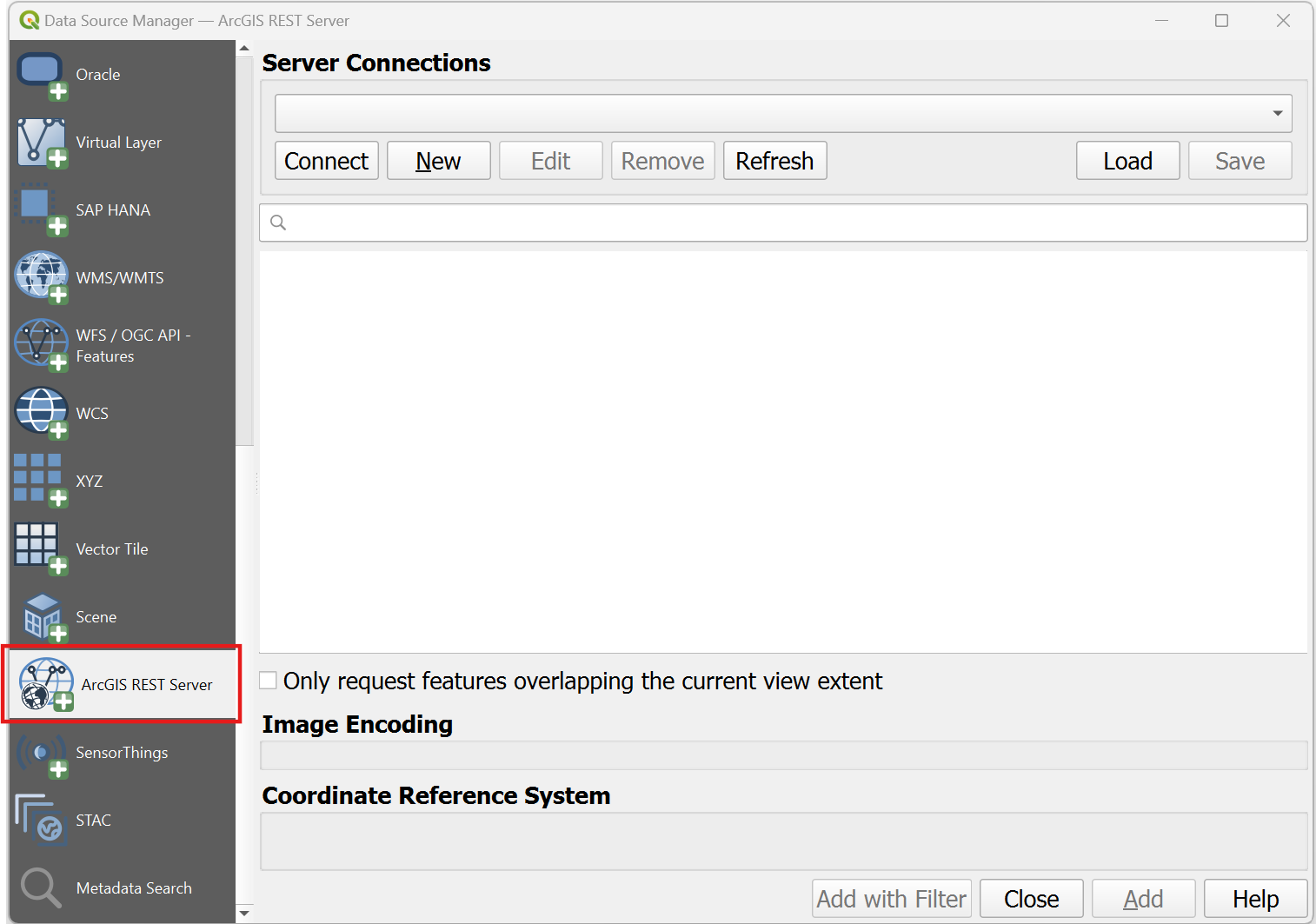Screen dimensions: 1316x924
Task: Select the STAC catalog icon
Action: point(41,820)
